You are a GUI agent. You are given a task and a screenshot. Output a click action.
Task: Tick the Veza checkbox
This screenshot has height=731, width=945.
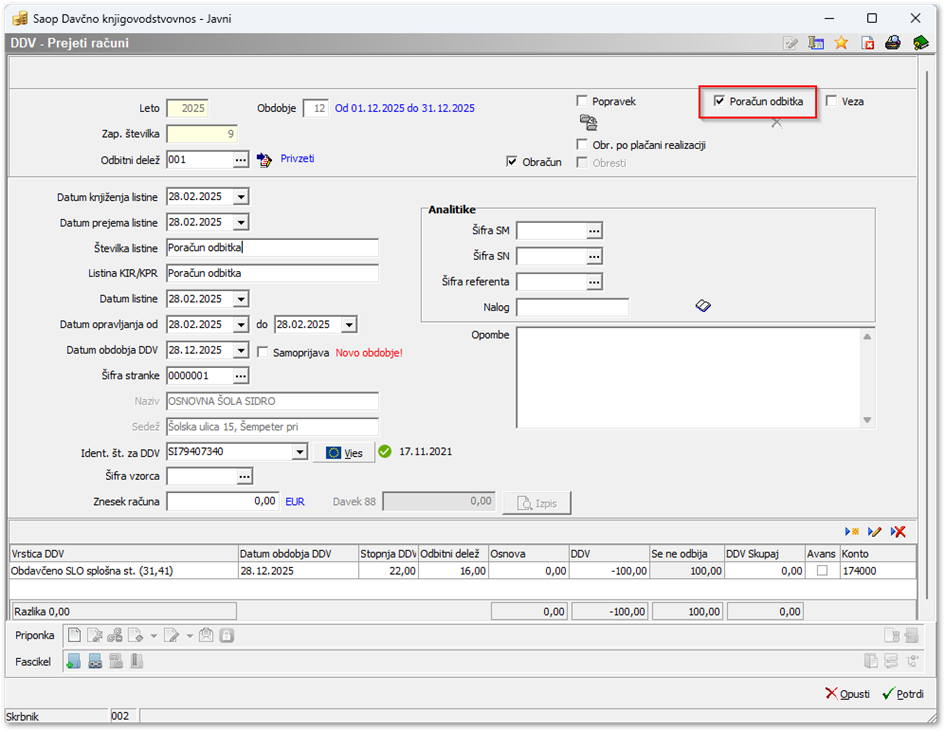pos(832,101)
